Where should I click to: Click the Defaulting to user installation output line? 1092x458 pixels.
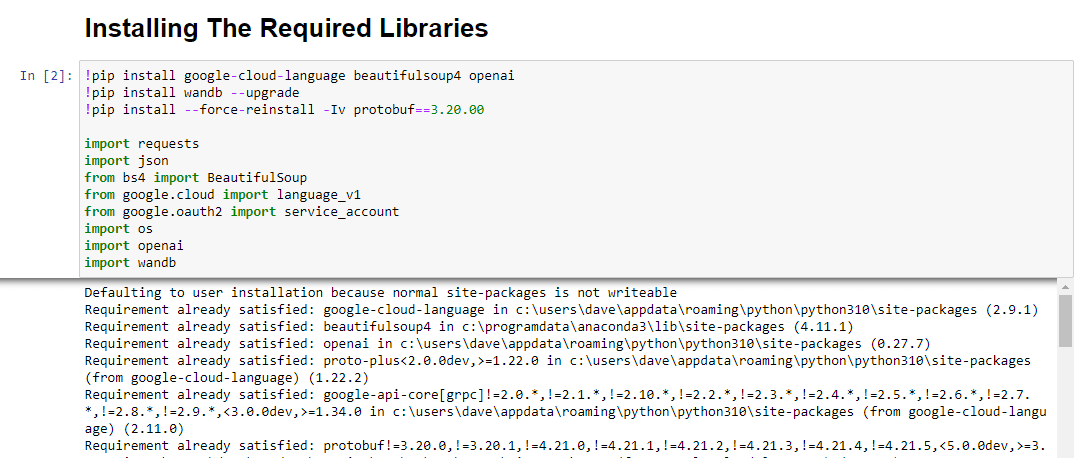pos(380,293)
